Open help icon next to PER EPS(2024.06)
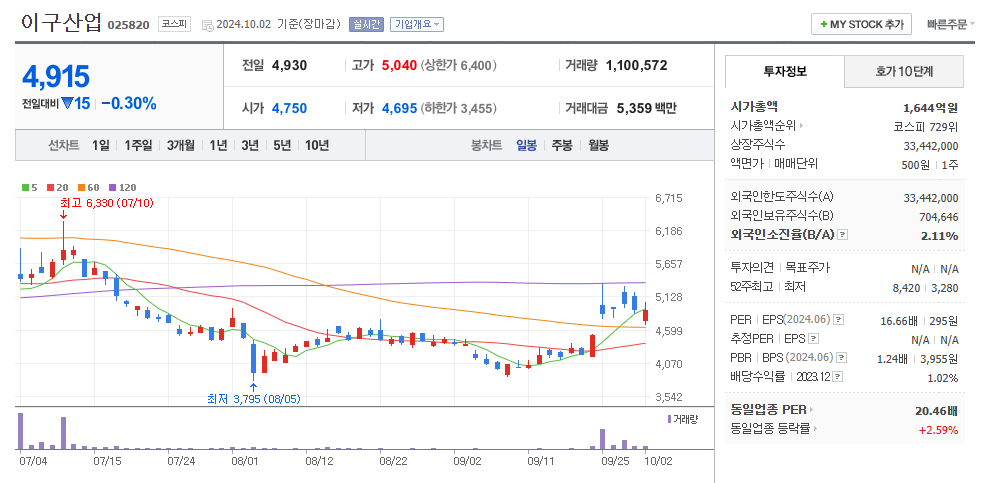This screenshot has width=993, height=483. pyautogui.click(x=838, y=320)
